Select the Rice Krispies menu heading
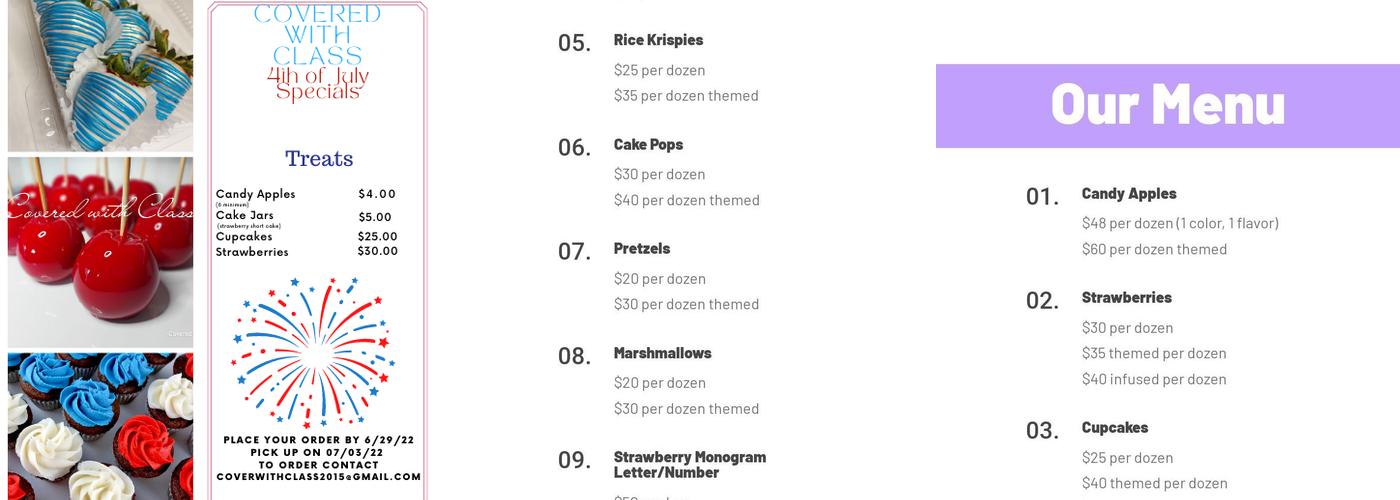 (658, 40)
